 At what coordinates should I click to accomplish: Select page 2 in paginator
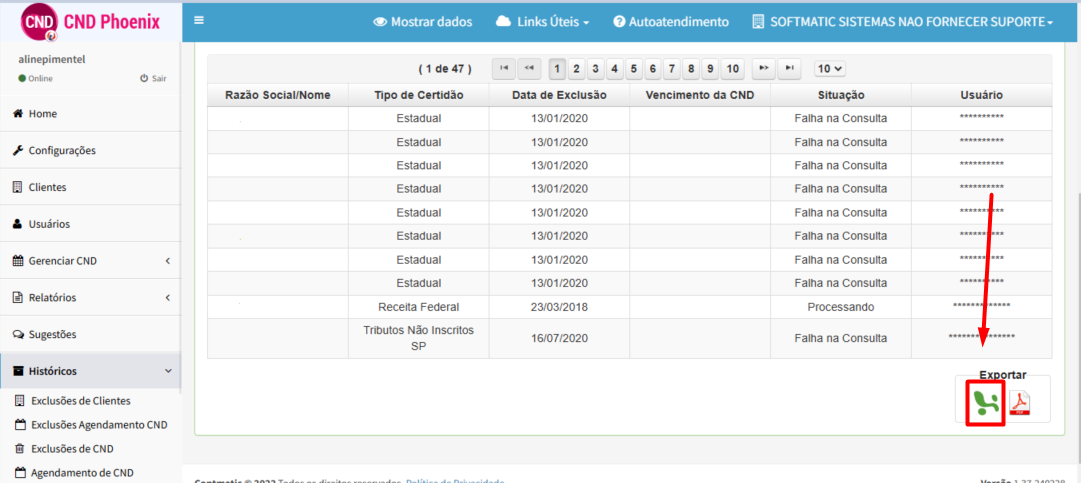(x=576, y=68)
